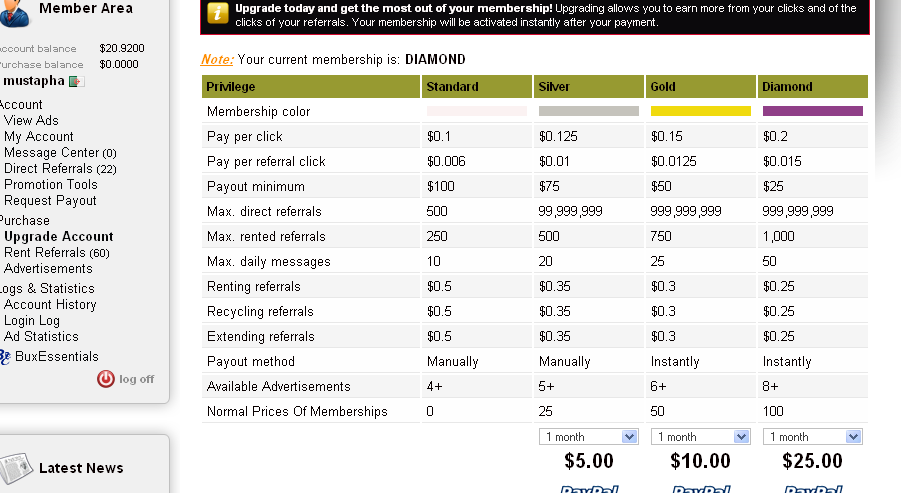Click the yellow Gold membership color bar
901x493 pixels.
700,111
